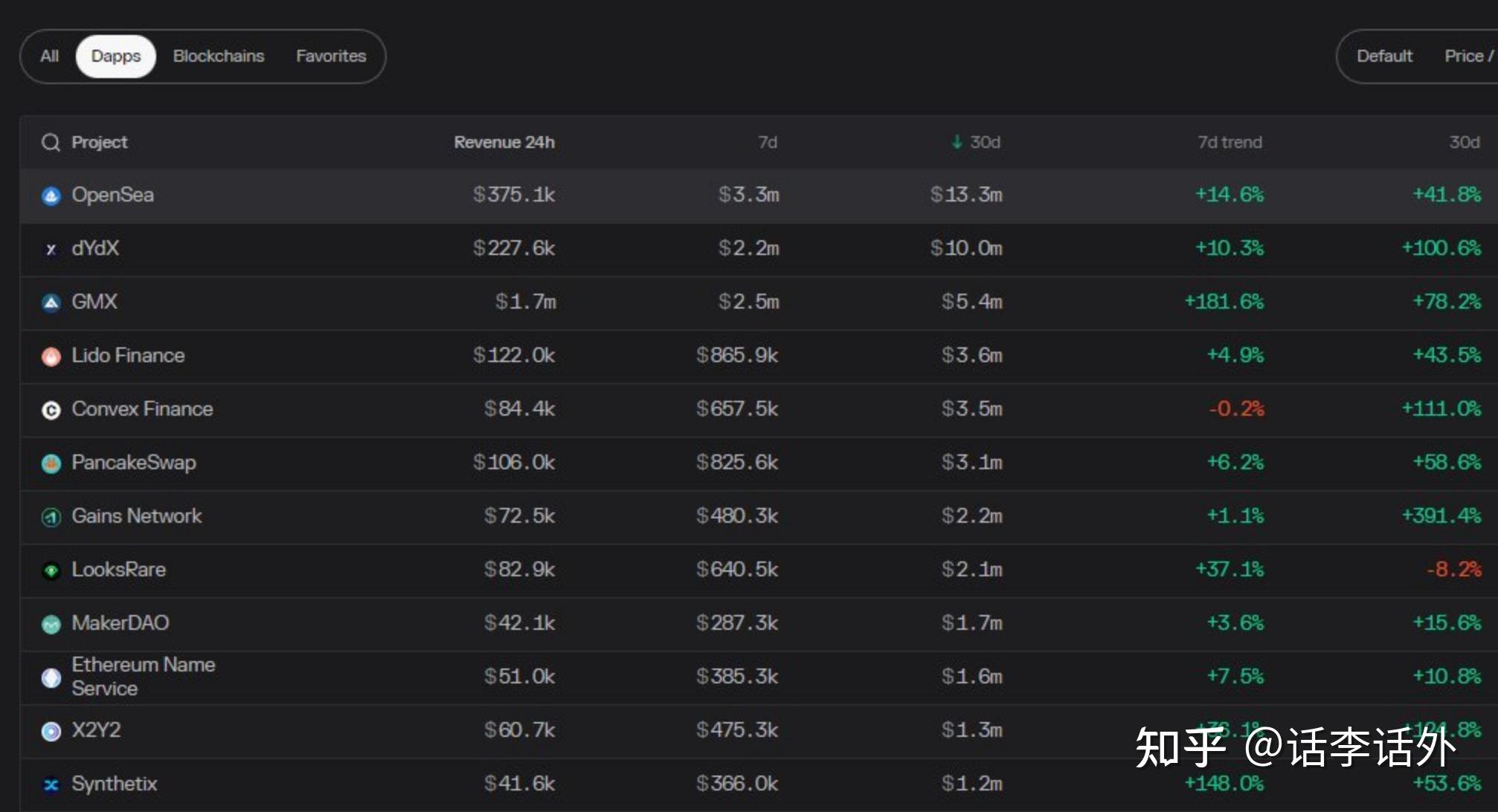
Task: Sort by the 7d trend column header
Action: tap(1229, 142)
